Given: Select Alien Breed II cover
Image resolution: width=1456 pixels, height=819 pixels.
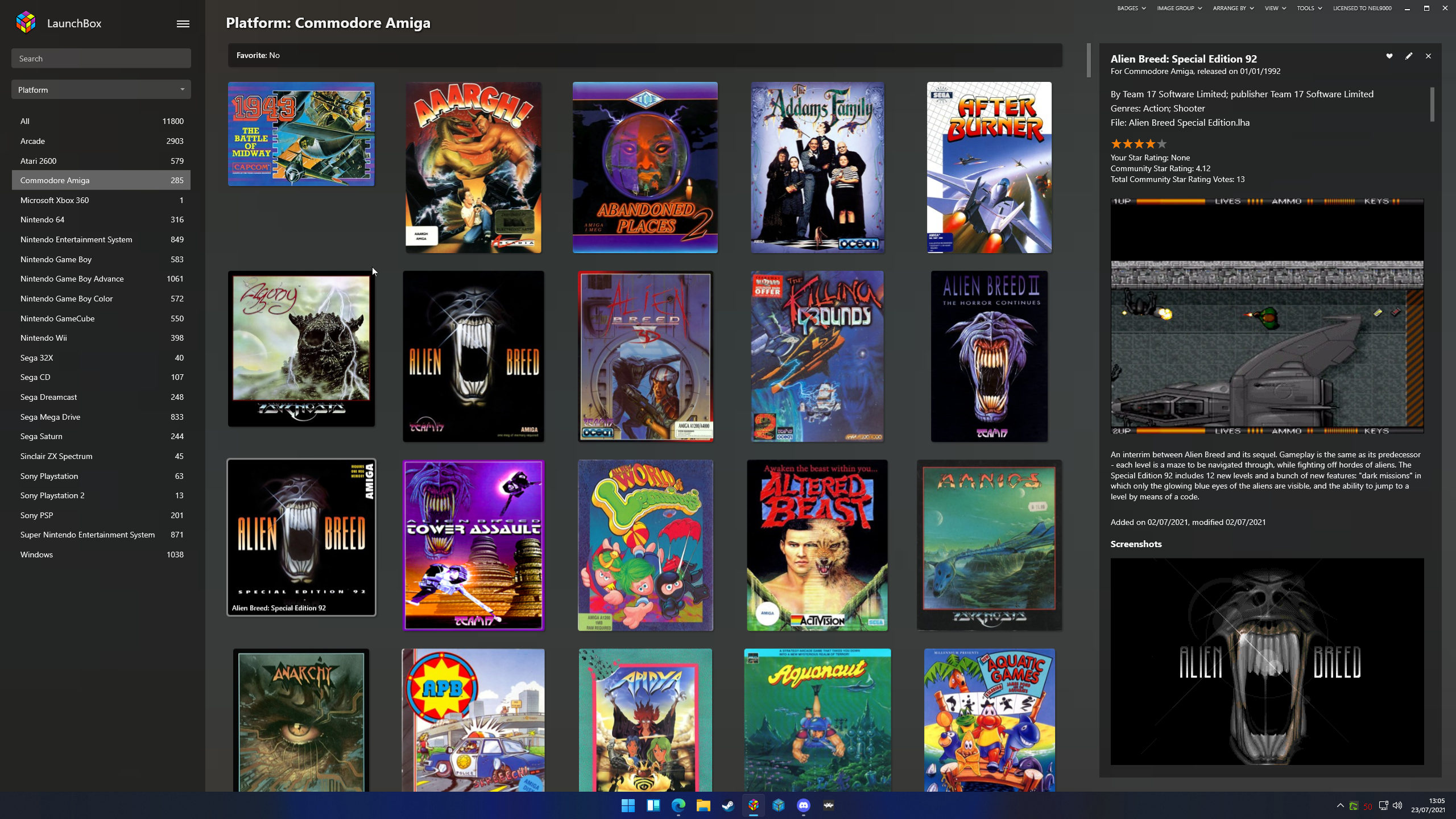Looking at the screenshot, I should 989,356.
